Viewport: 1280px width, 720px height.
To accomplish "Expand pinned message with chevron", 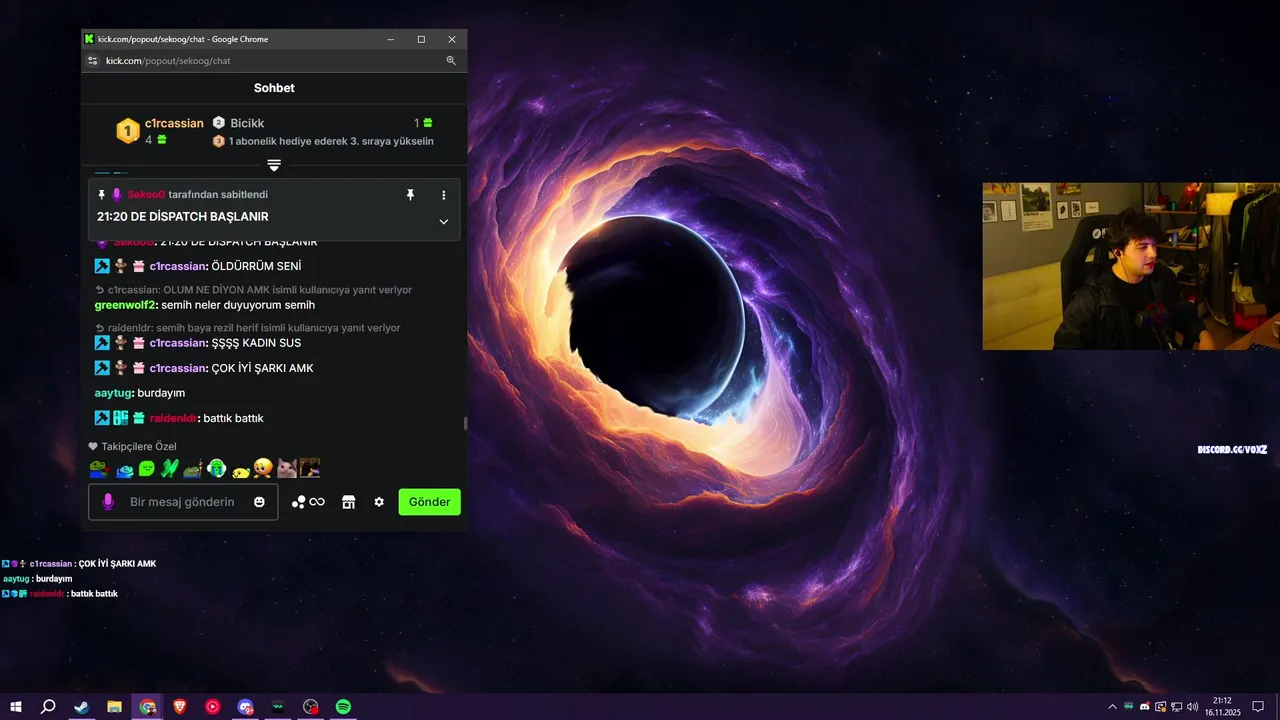I will pyautogui.click(x=444, y=222).
